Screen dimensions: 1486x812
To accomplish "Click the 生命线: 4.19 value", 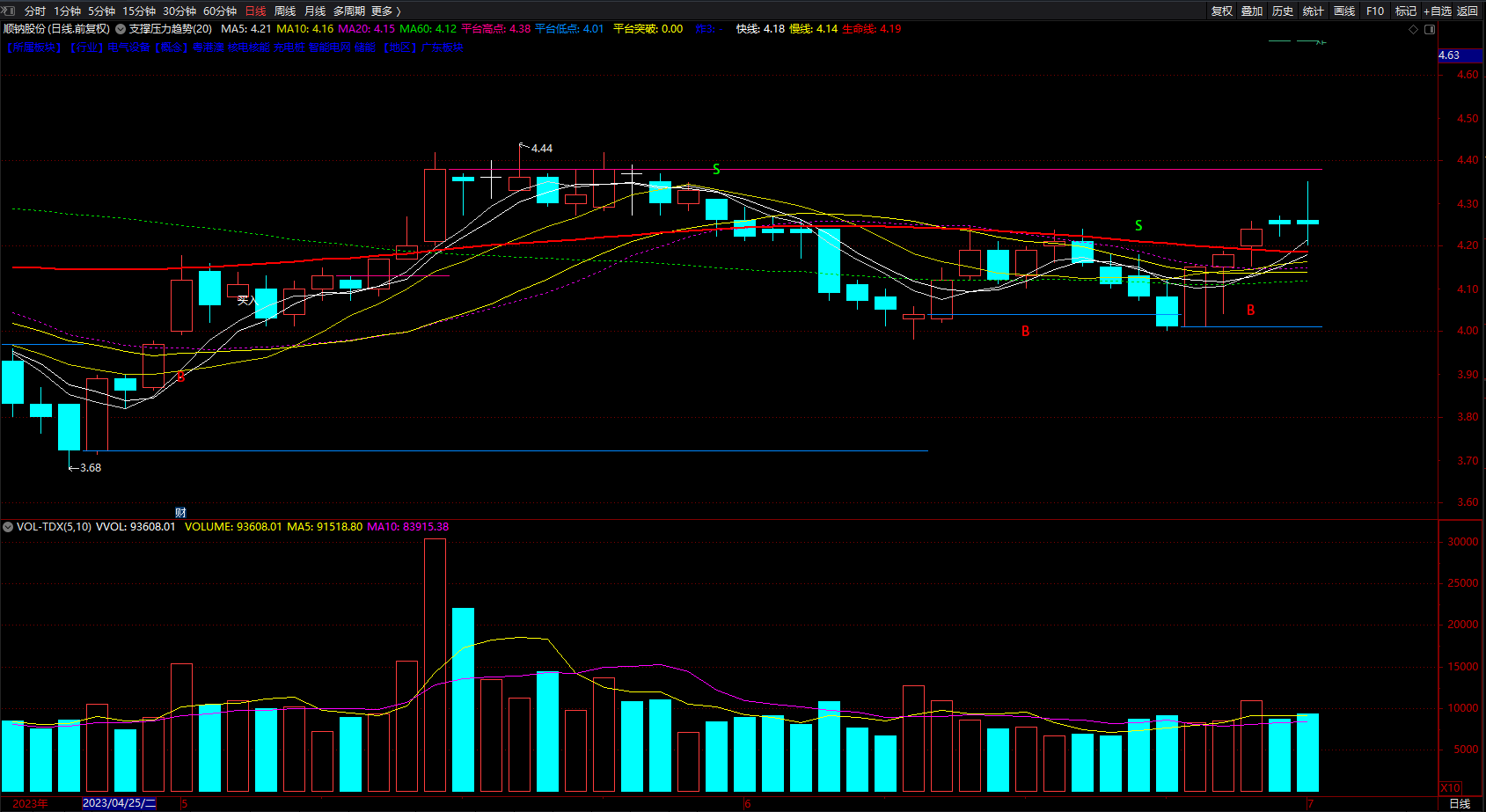I will click(x=872, y=29).
